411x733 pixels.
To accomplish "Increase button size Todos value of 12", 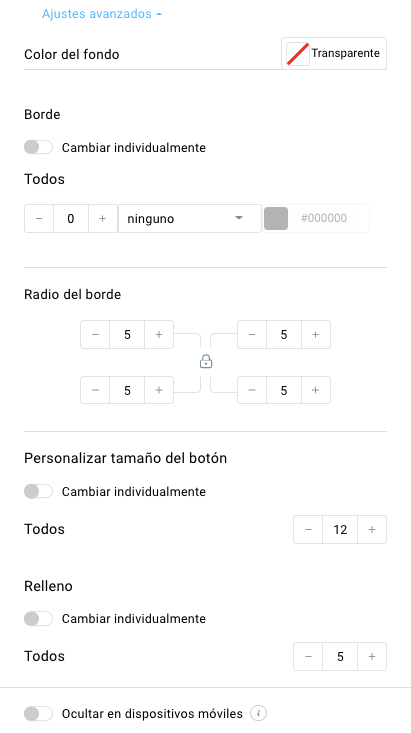I will click(x=372, y=530).
